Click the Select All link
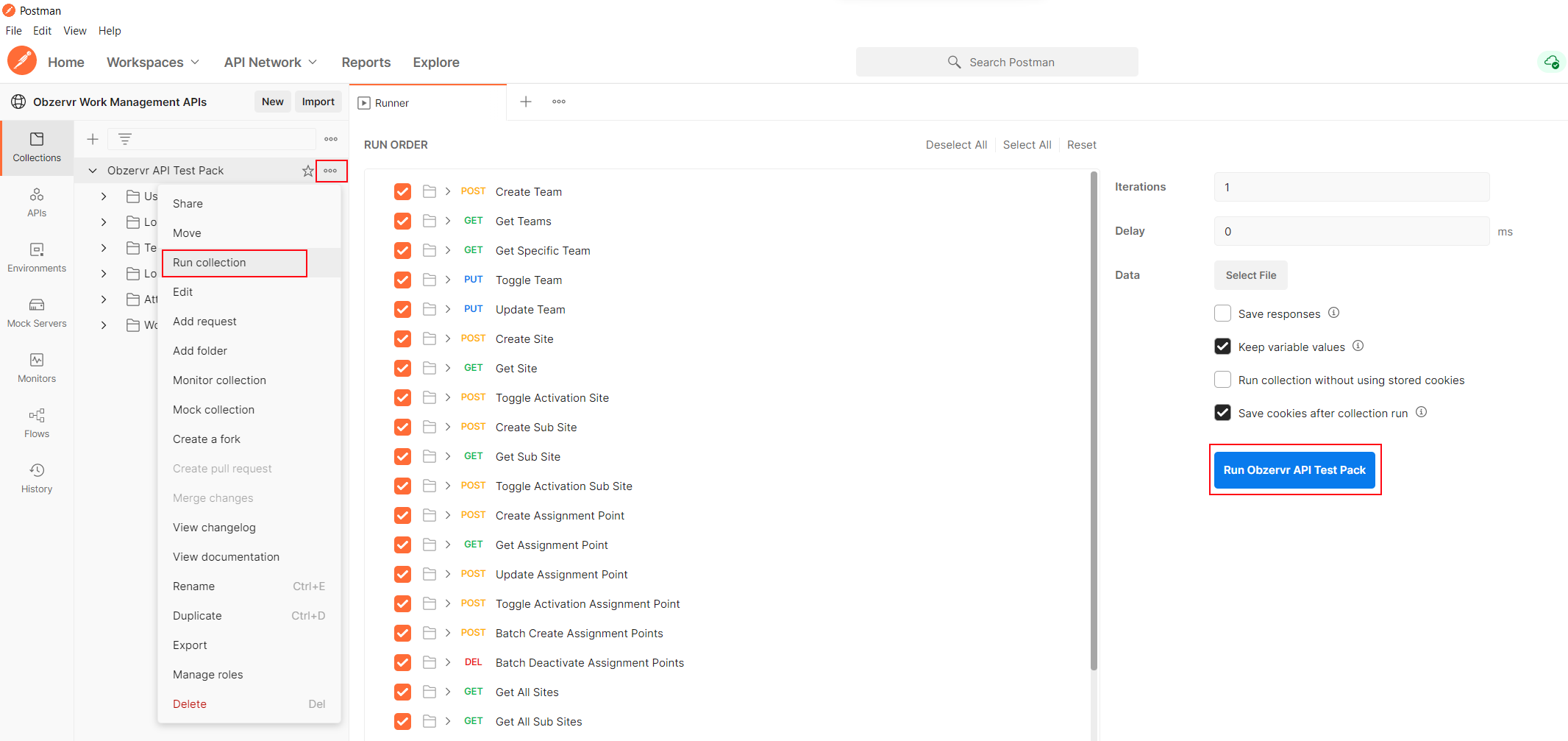Screen dimensions: 1568x741 1027,145
